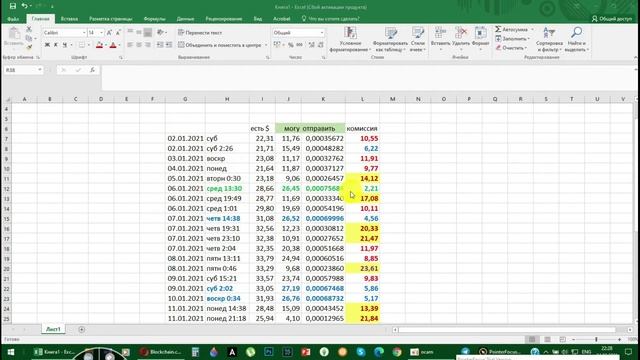Click the Cut scissors icon
The width and height of the screenshot is (640, 360).
pos(29,29)
